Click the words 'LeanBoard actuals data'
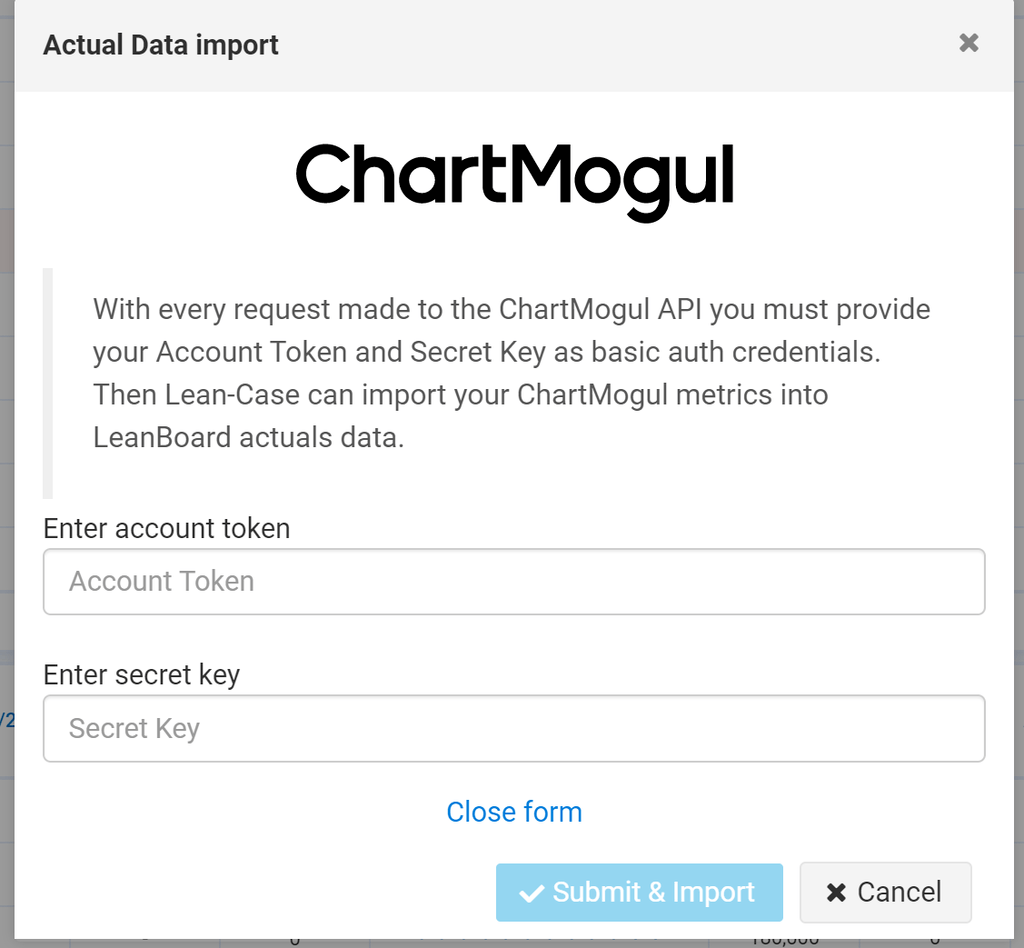The image size is (1024, 948). pos(248,438)
